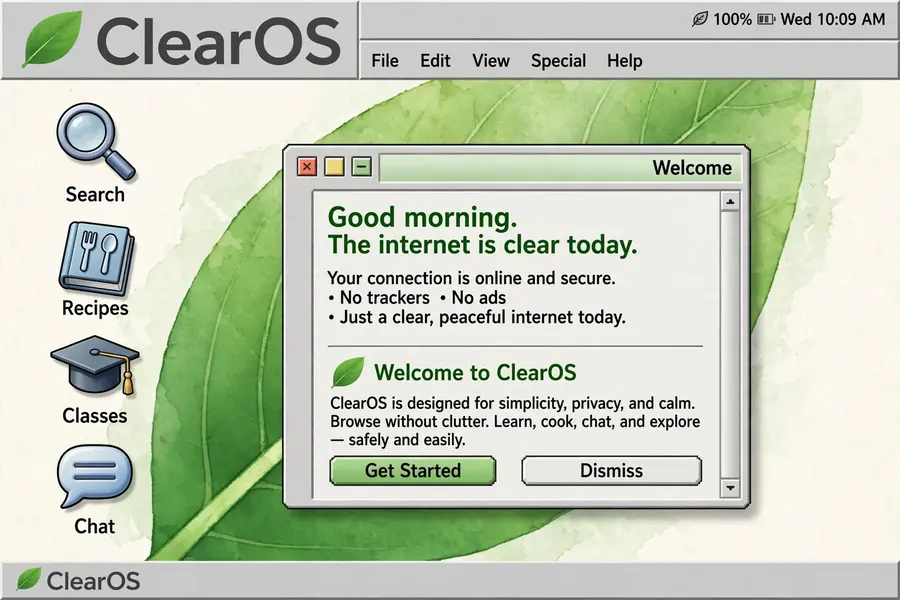Click the ClearOS leaf logo in header

(52, 39)
